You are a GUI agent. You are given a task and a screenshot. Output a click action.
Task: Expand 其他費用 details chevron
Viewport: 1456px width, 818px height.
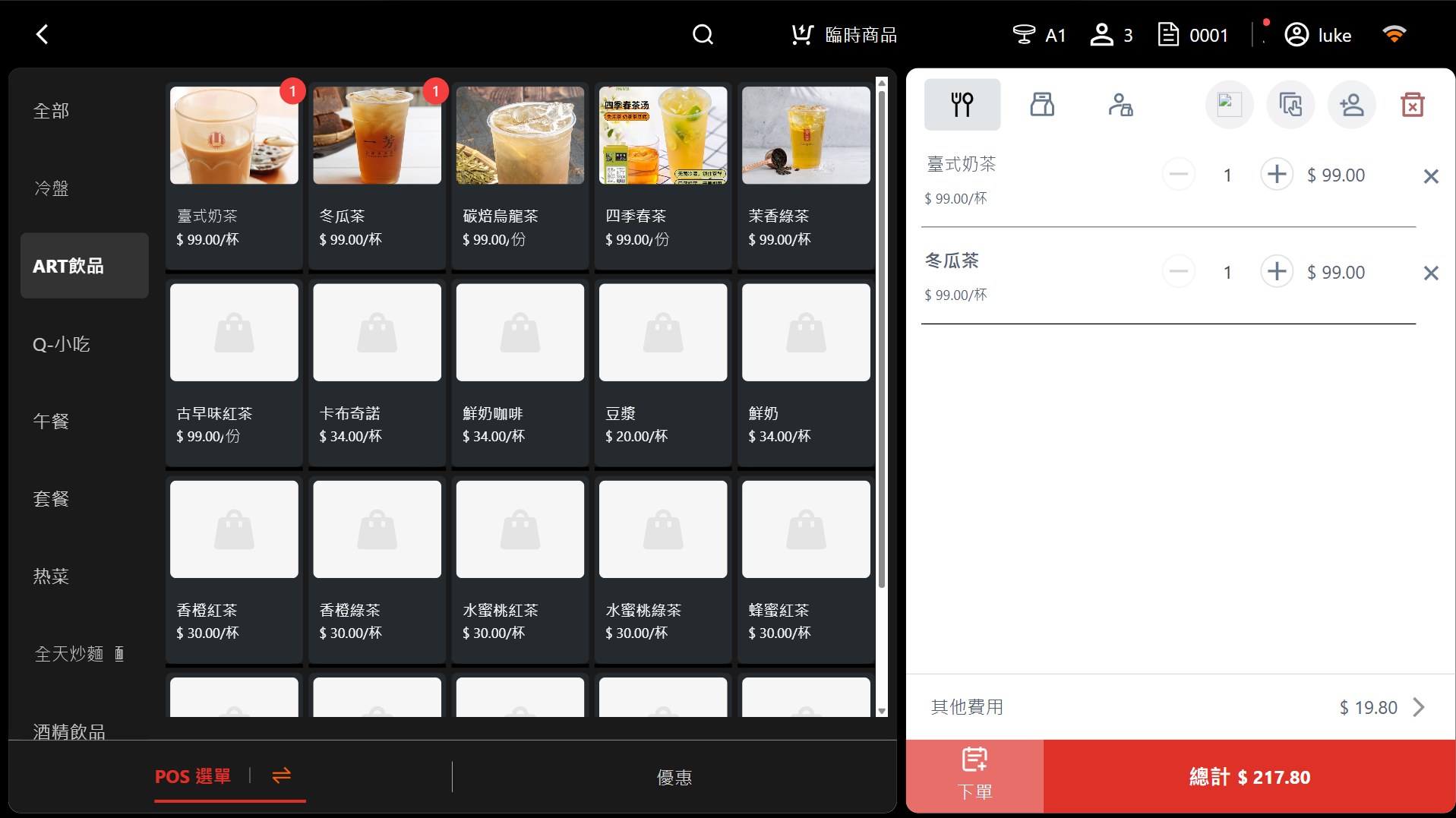click(1418, 707)
